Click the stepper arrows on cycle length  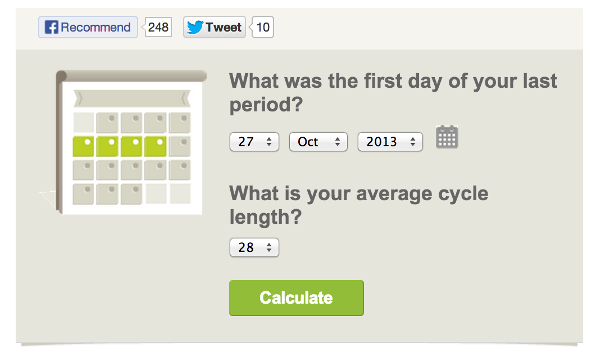tap(269, 247)
